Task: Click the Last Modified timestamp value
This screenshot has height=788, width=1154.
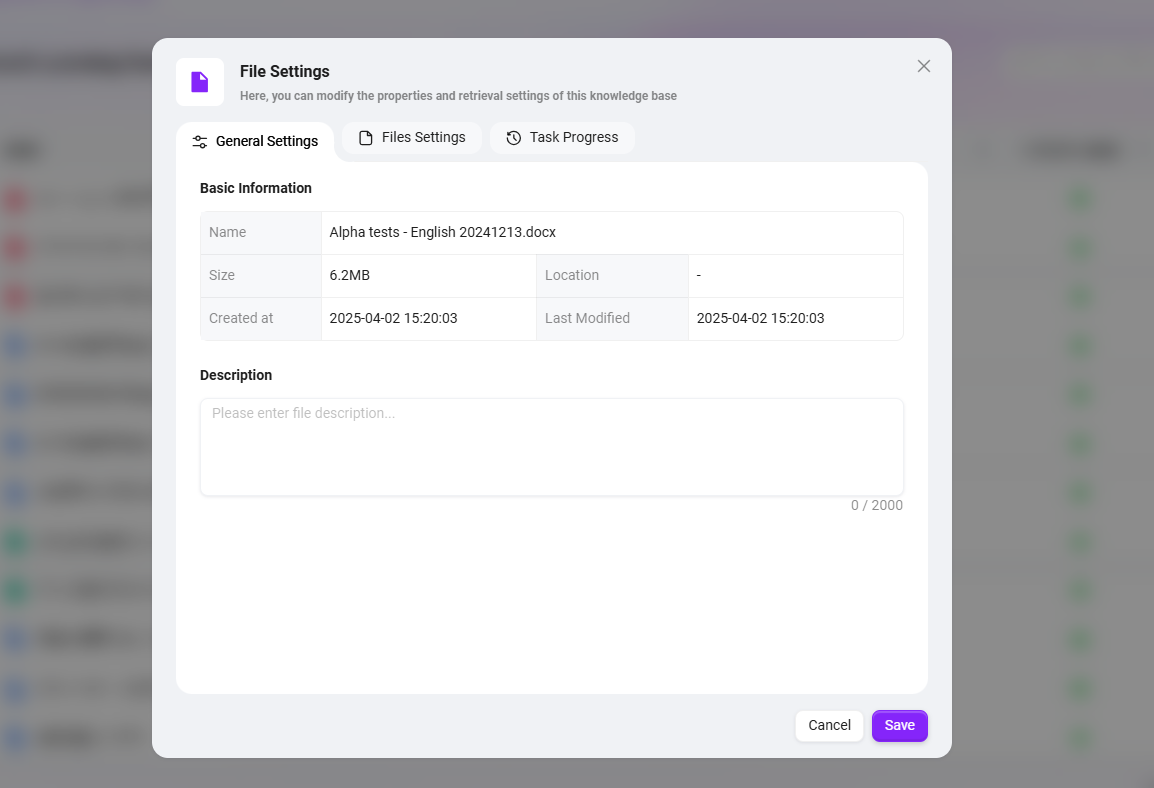Action: point(760,318)
